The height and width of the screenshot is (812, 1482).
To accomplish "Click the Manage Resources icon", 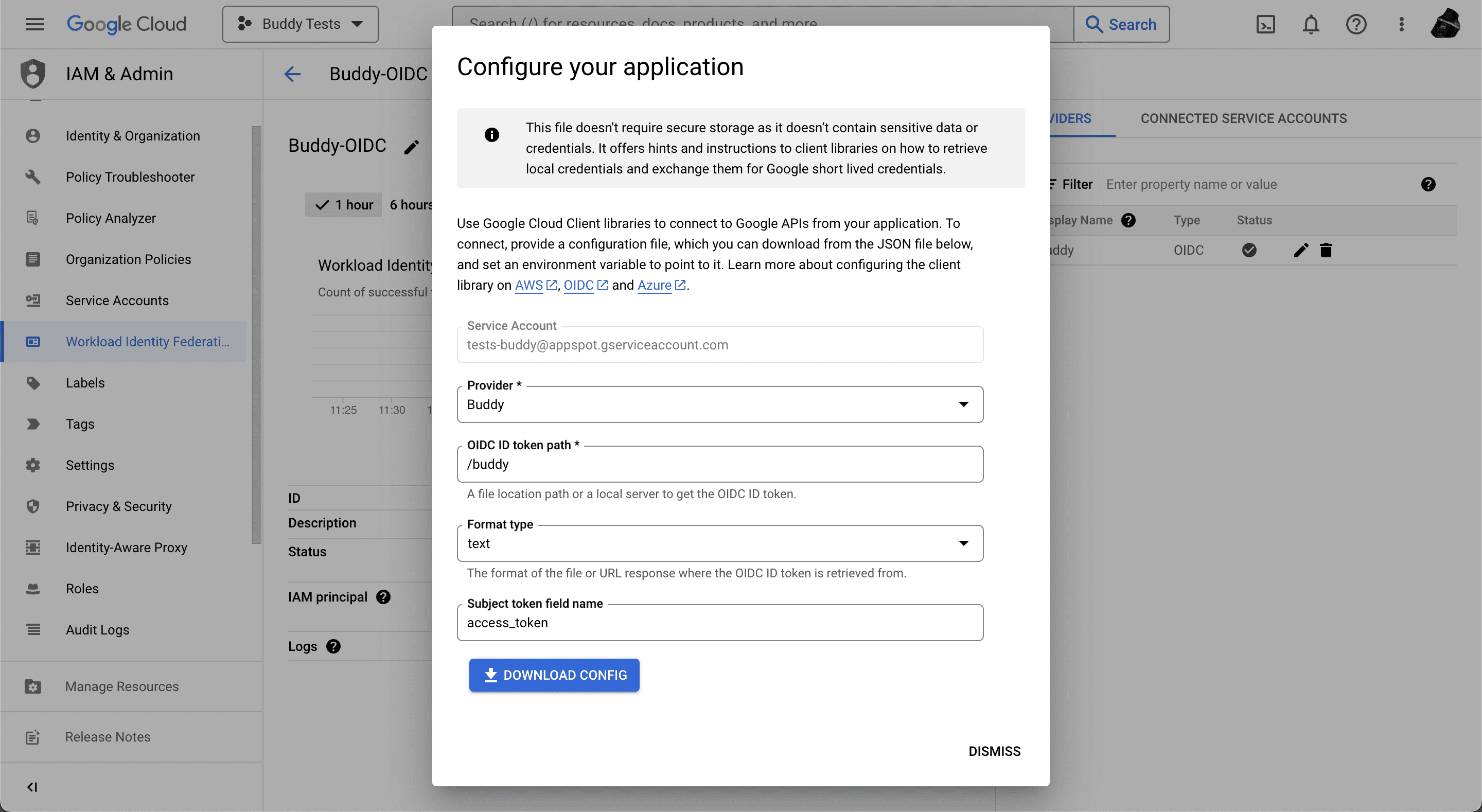I will click(x=33, y=686).
